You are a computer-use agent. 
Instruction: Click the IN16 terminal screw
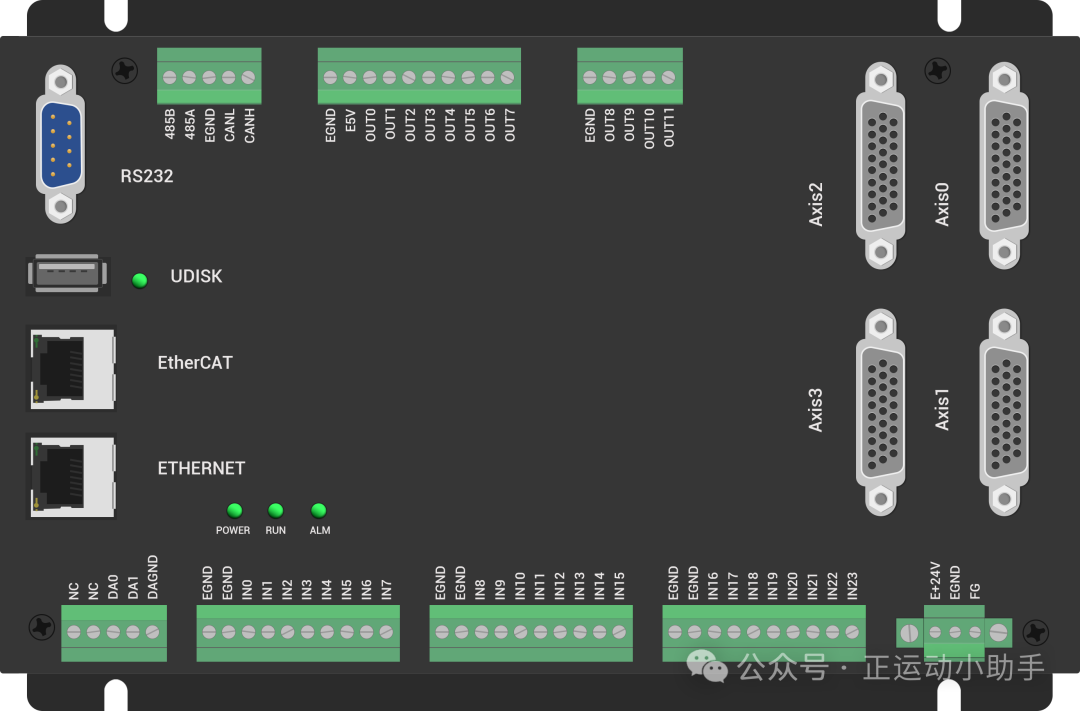(714, 632)
